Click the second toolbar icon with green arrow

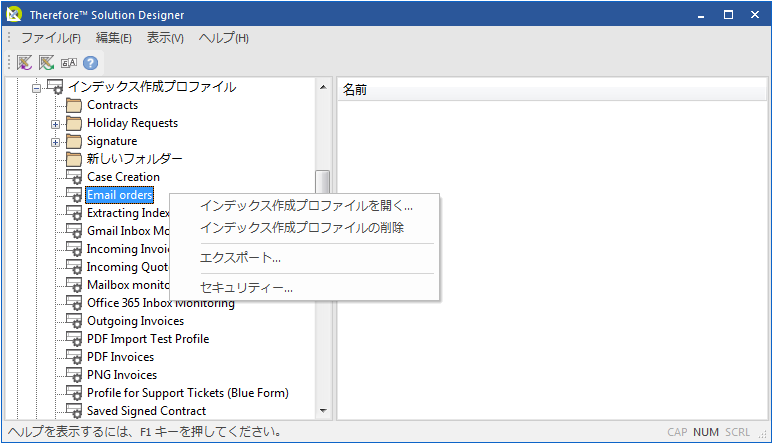(x=46, y=63)
